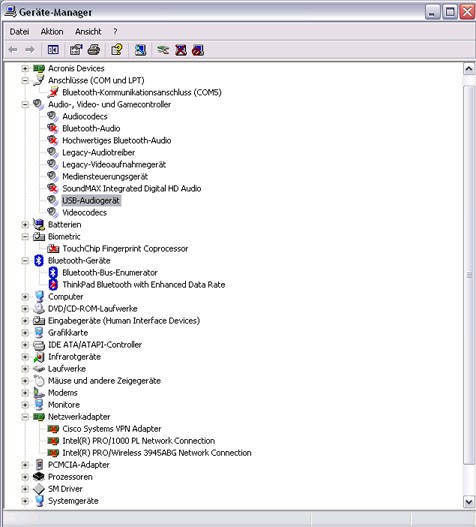Collapse the Biometric category
Image resolution: width=476 pixels, height=527 pixels.
(x=25, y=237)
